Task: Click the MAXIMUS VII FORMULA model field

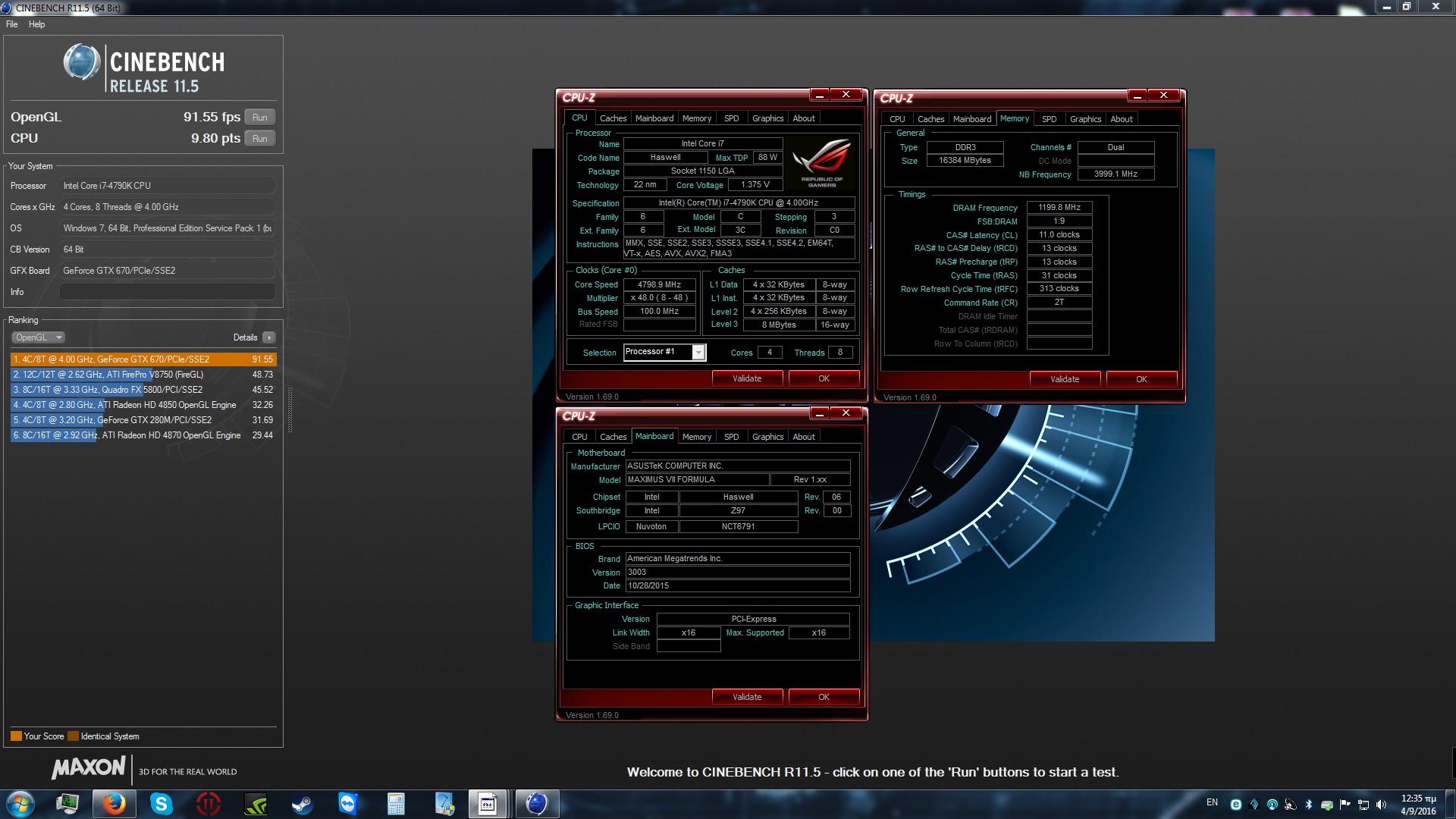Action: pyautogui.click(x=697, y=480)
